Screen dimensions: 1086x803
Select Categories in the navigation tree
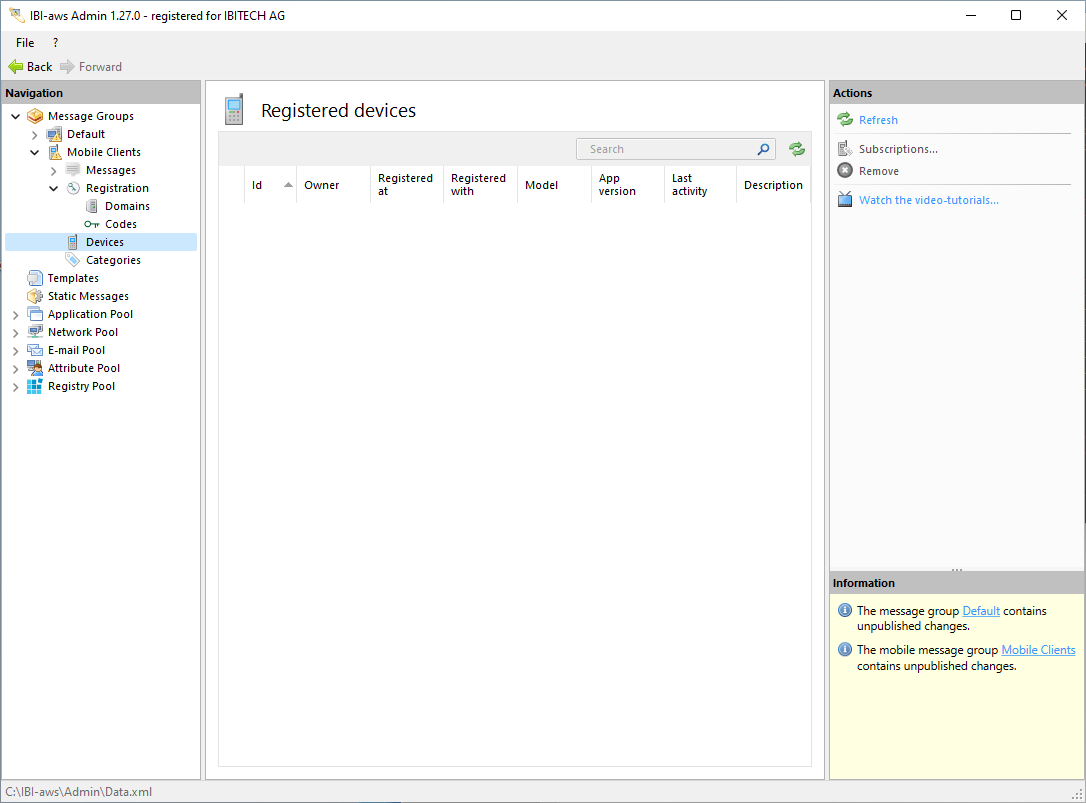pyautogui.click(x=113, y=260)
